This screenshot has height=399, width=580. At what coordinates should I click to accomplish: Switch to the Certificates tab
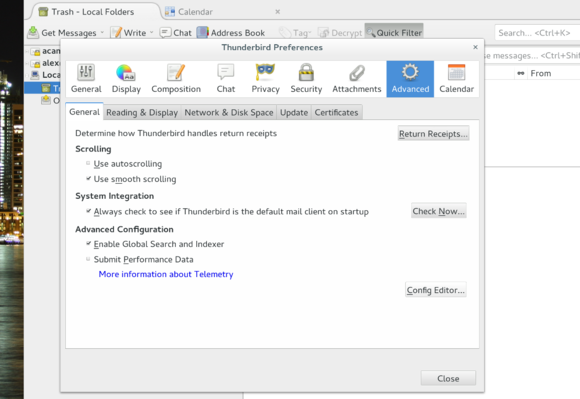point(336,112)
